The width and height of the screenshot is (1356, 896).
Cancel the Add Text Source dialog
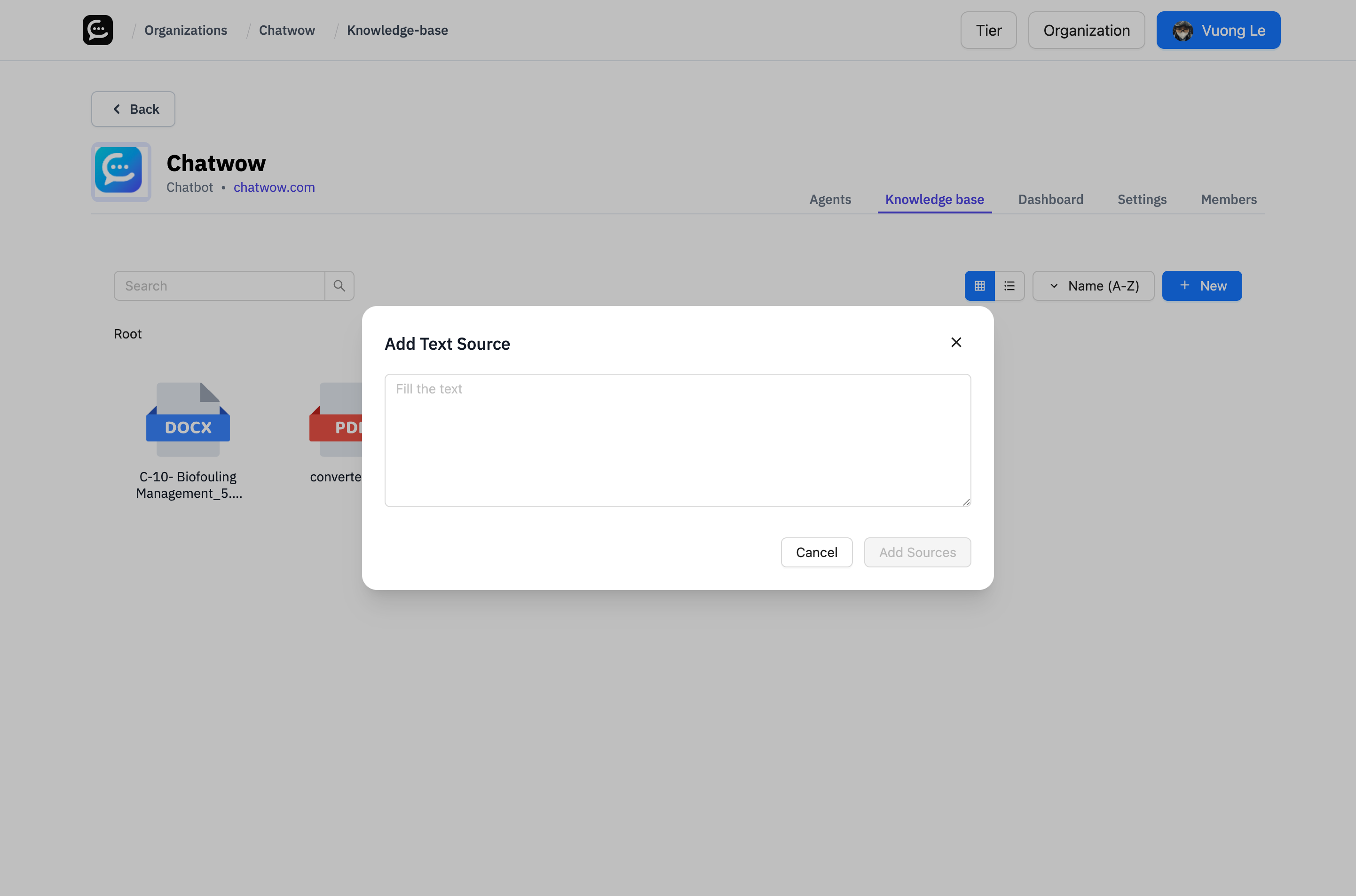pos(817,552)
